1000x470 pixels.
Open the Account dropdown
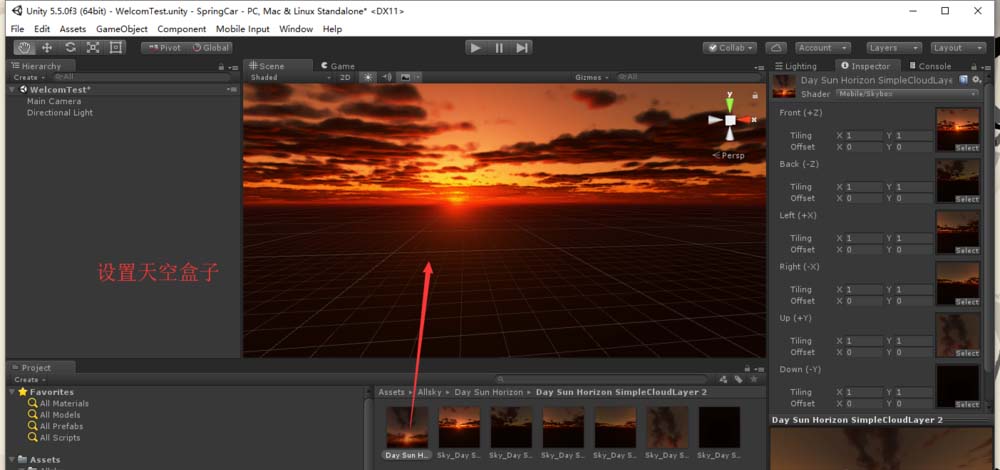click(823, 48)
